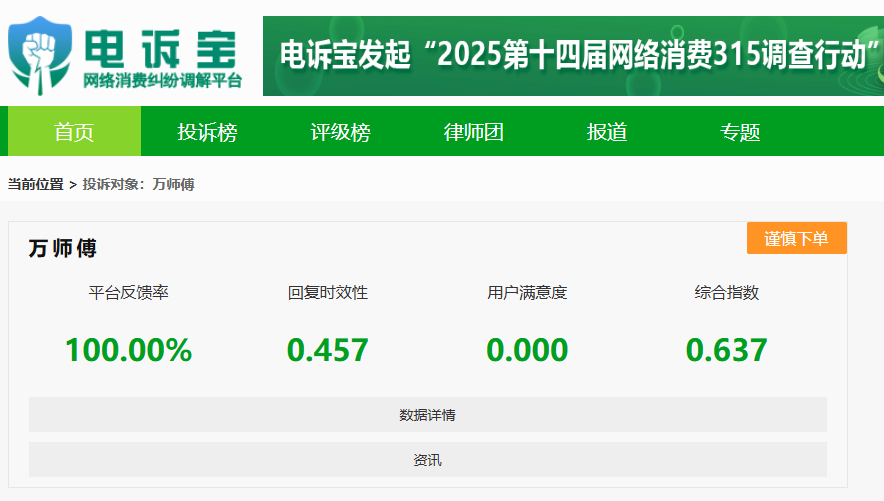Open the 2025第十四届网络消费315调查行动 banner
884x501 pixels.
click(x=573, y=56)
